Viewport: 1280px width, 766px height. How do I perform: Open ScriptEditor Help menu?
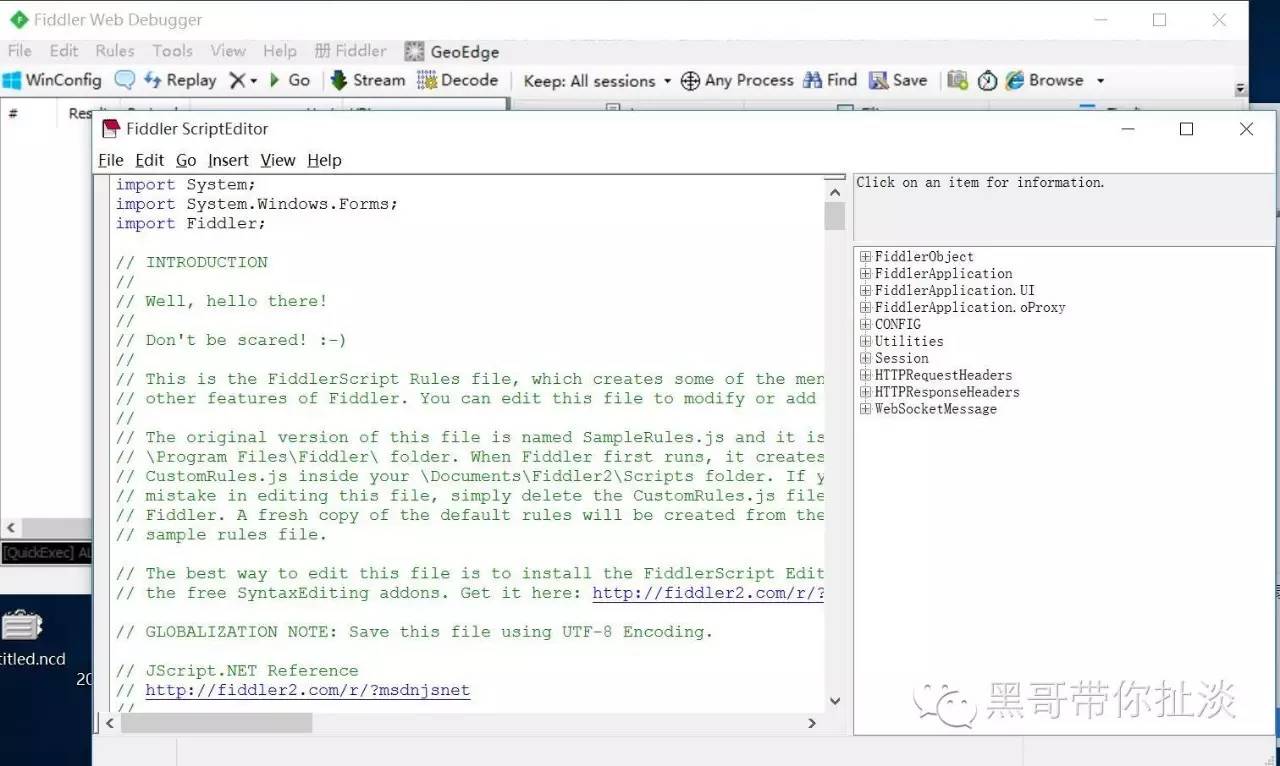coord(324,160)
